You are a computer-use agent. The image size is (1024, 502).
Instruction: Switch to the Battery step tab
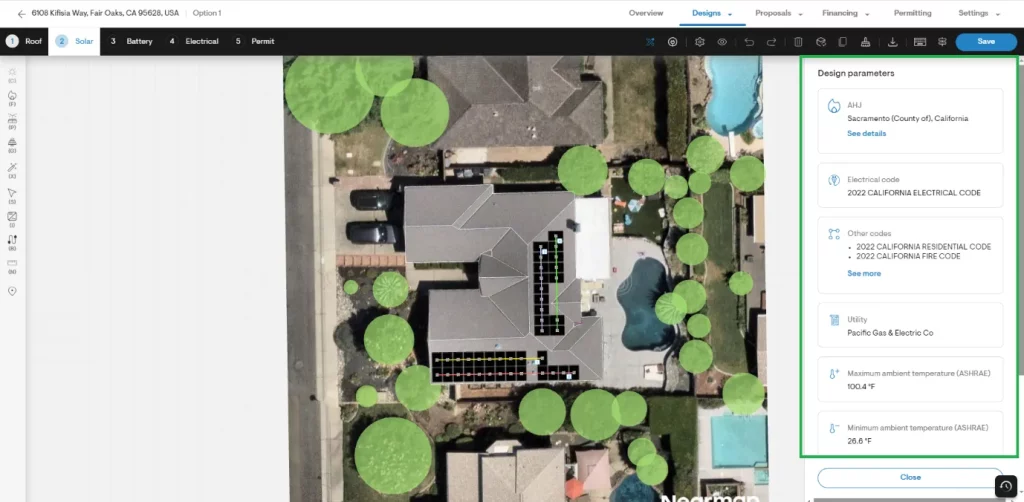point(131,41)
